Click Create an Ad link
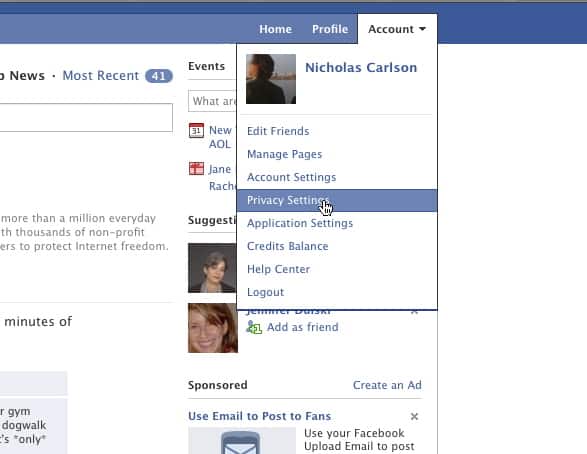 click(387, 385)
